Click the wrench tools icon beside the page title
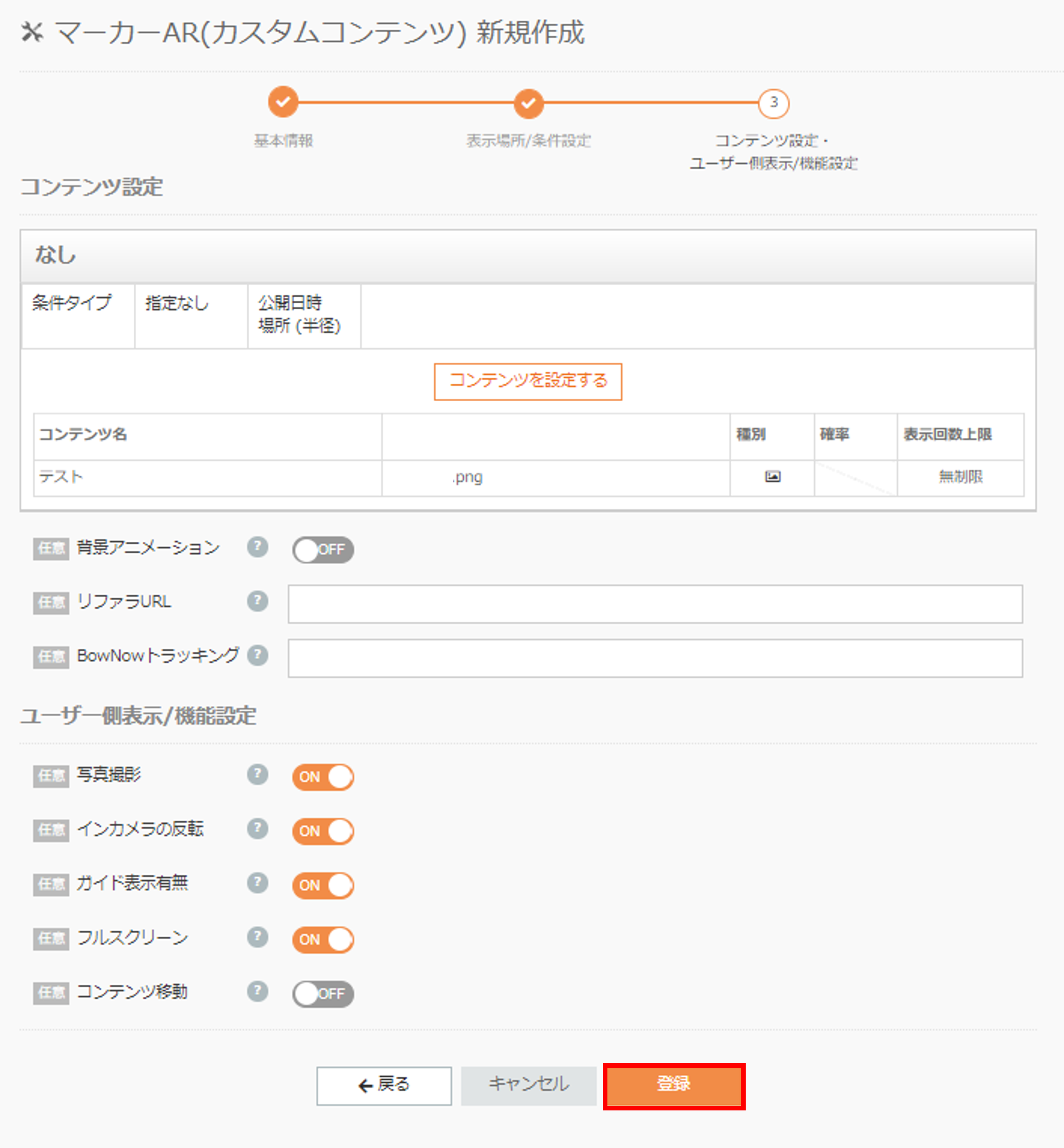 click(32, 32)
